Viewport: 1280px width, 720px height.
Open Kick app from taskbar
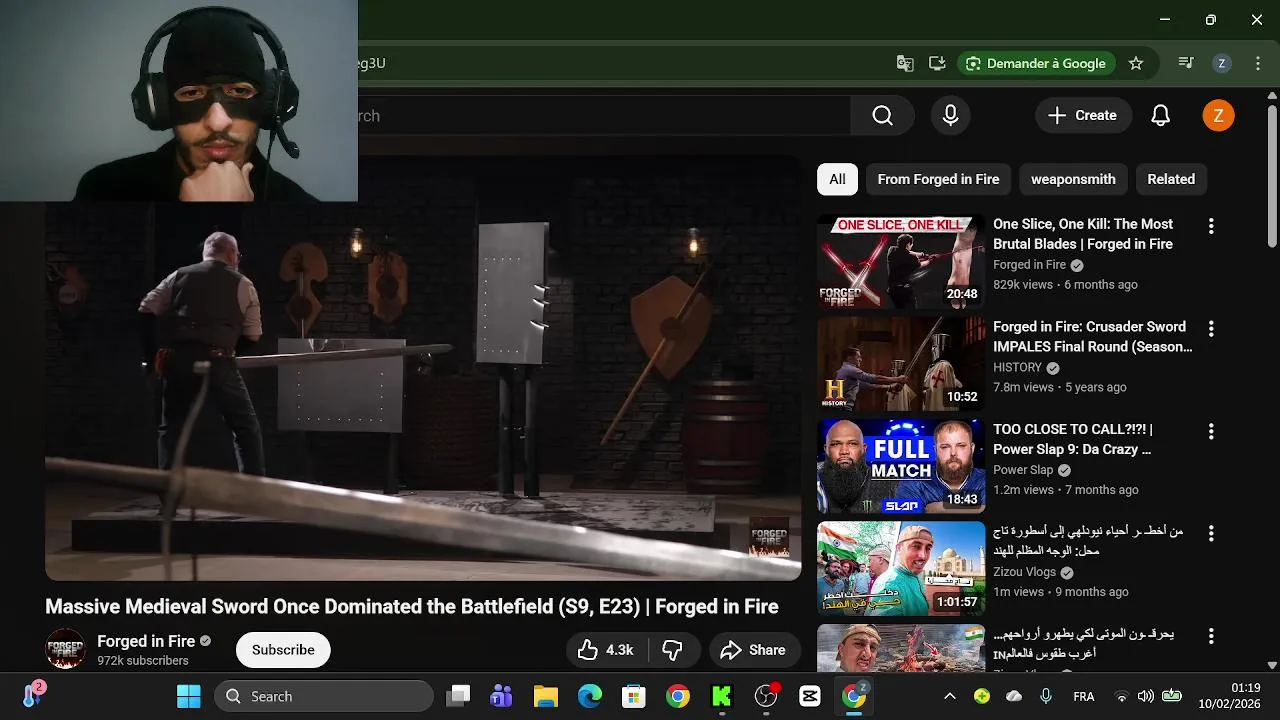[722, 696]
